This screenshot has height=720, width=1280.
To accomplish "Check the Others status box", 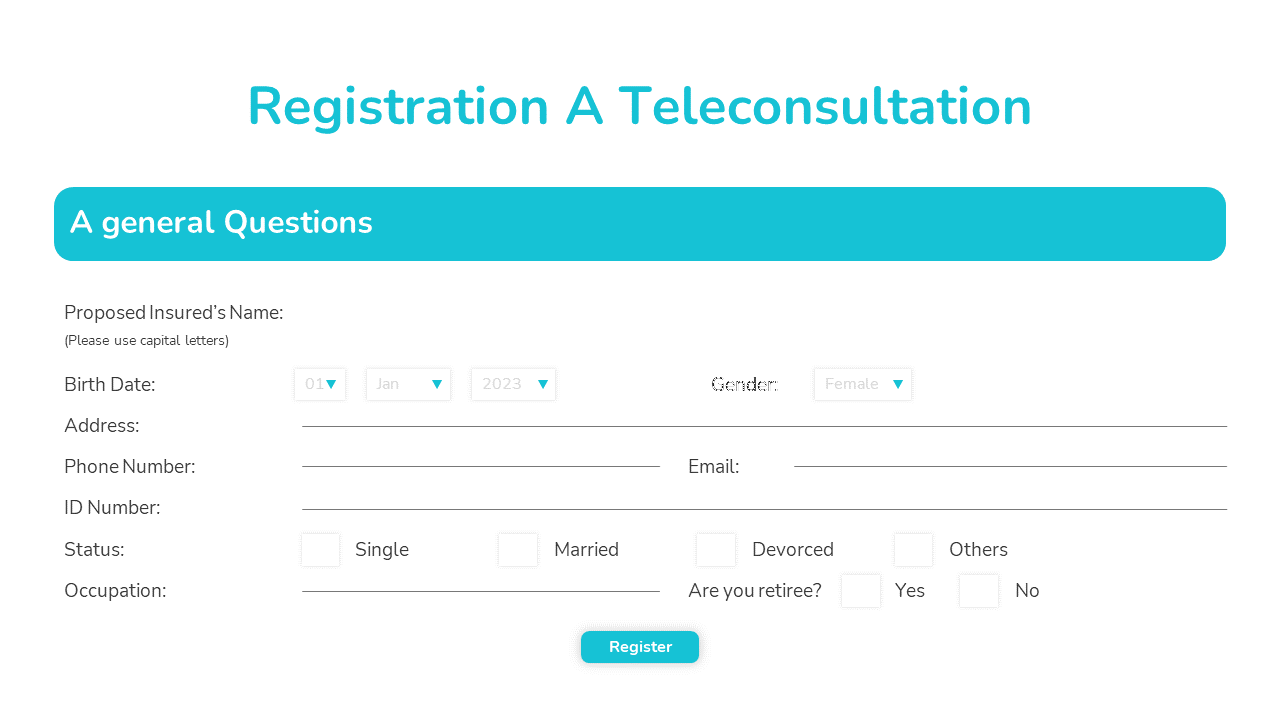I will point(914,550).
